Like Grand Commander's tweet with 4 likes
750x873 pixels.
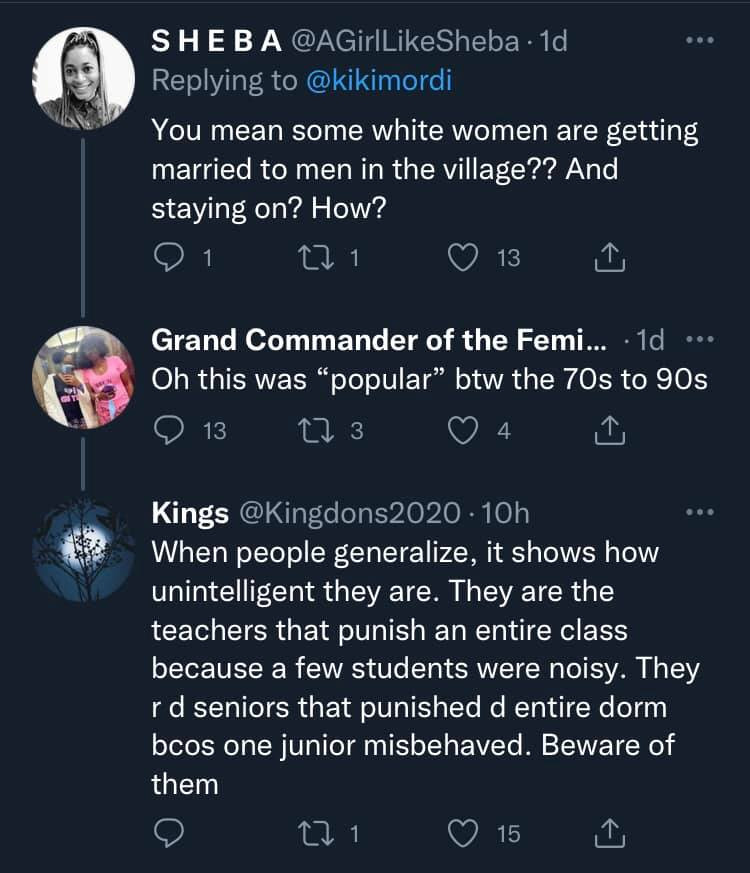(463, 431)
